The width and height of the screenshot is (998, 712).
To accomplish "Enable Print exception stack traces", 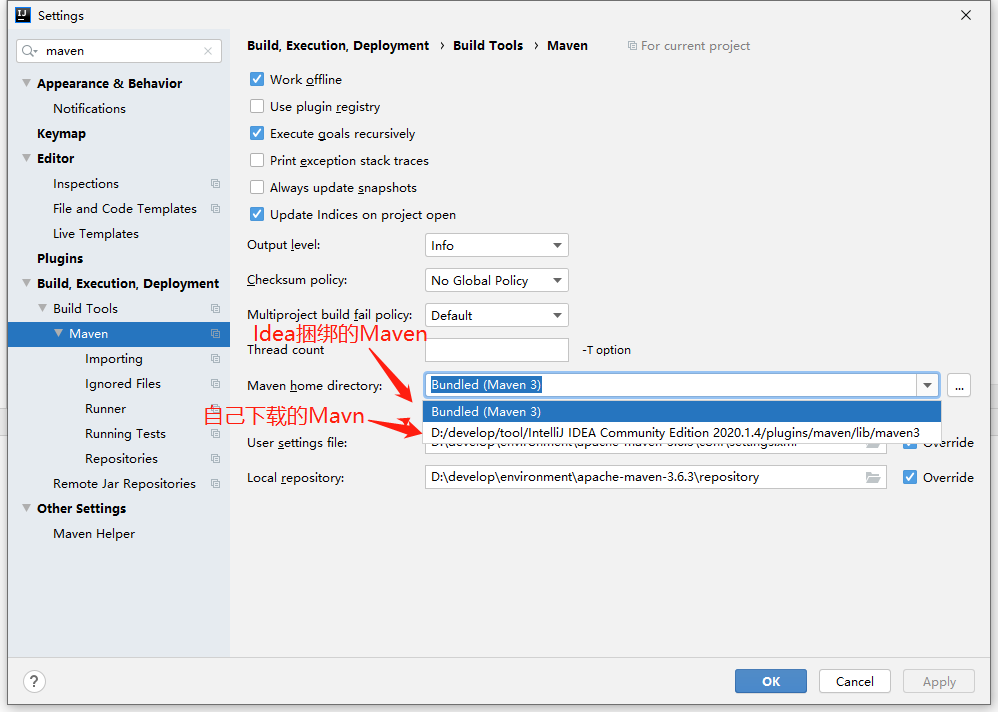I will coord(257,160).
